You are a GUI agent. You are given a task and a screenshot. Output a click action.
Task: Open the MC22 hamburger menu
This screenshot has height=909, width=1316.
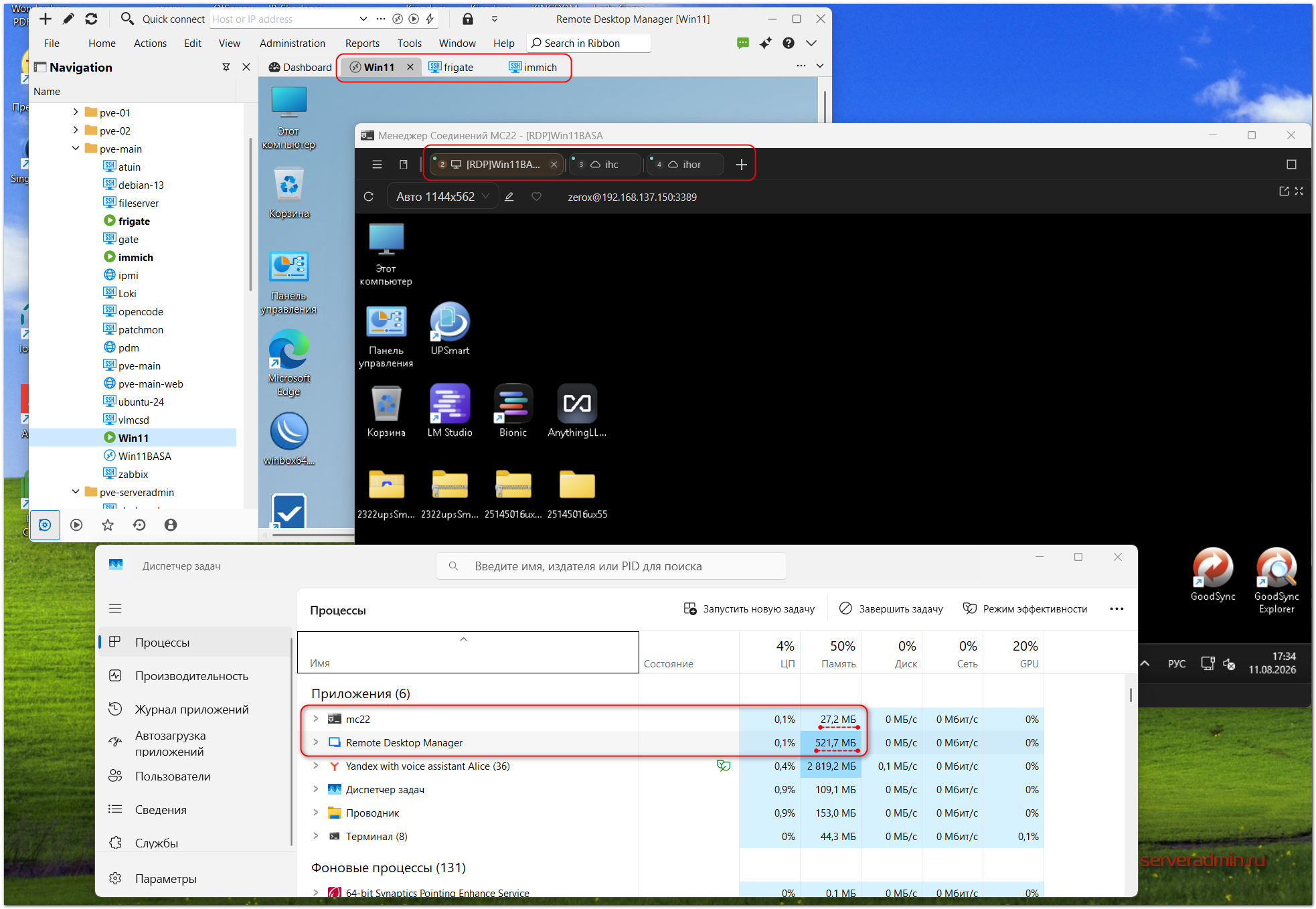(377, 164)
